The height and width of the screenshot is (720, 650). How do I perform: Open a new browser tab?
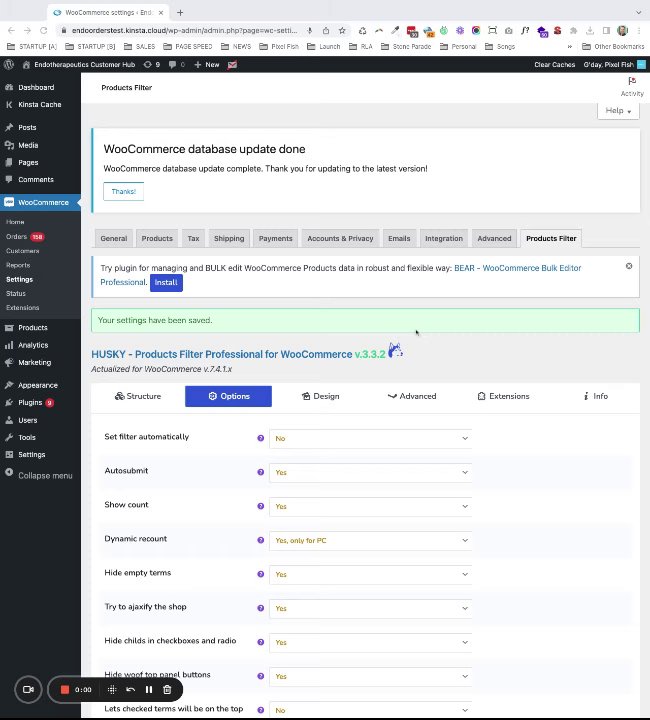point(180,12)
